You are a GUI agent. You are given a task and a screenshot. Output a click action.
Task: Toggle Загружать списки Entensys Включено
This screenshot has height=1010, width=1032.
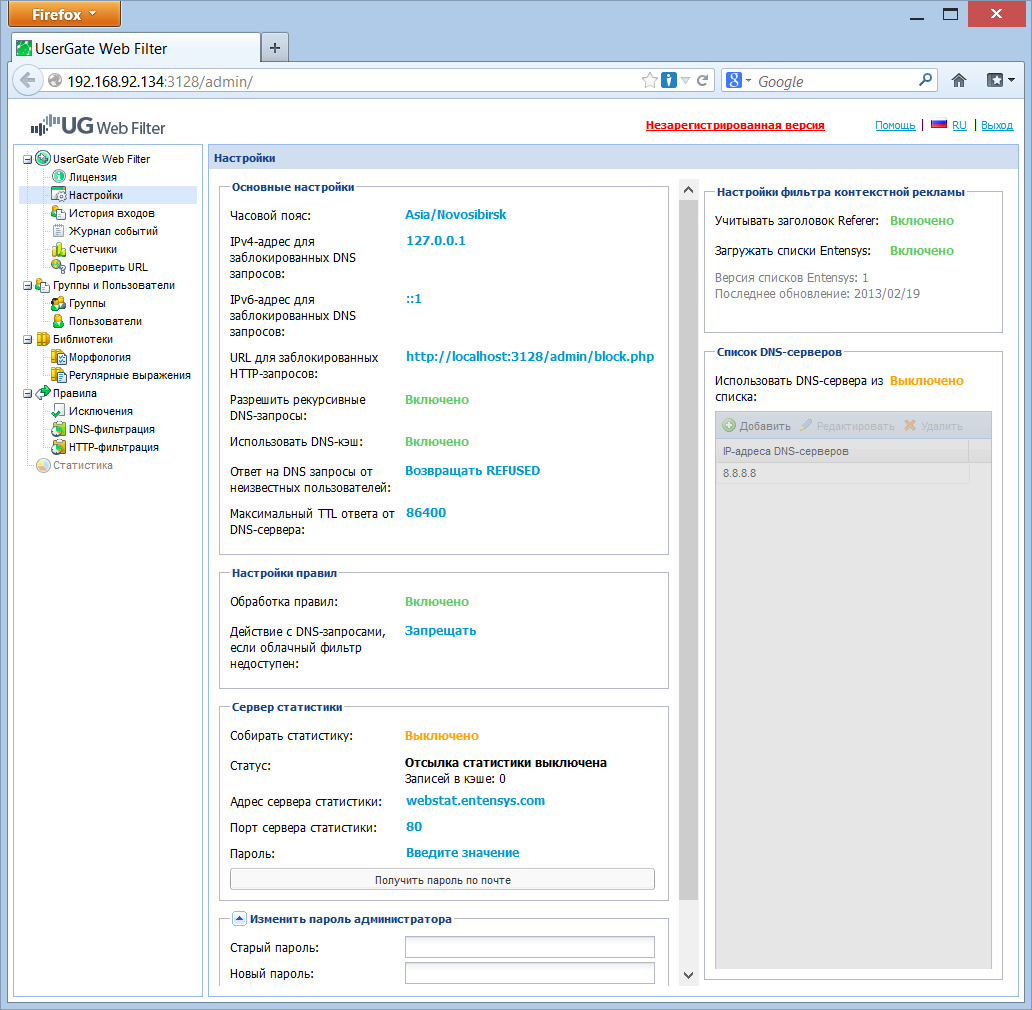[x=921, y=251]
